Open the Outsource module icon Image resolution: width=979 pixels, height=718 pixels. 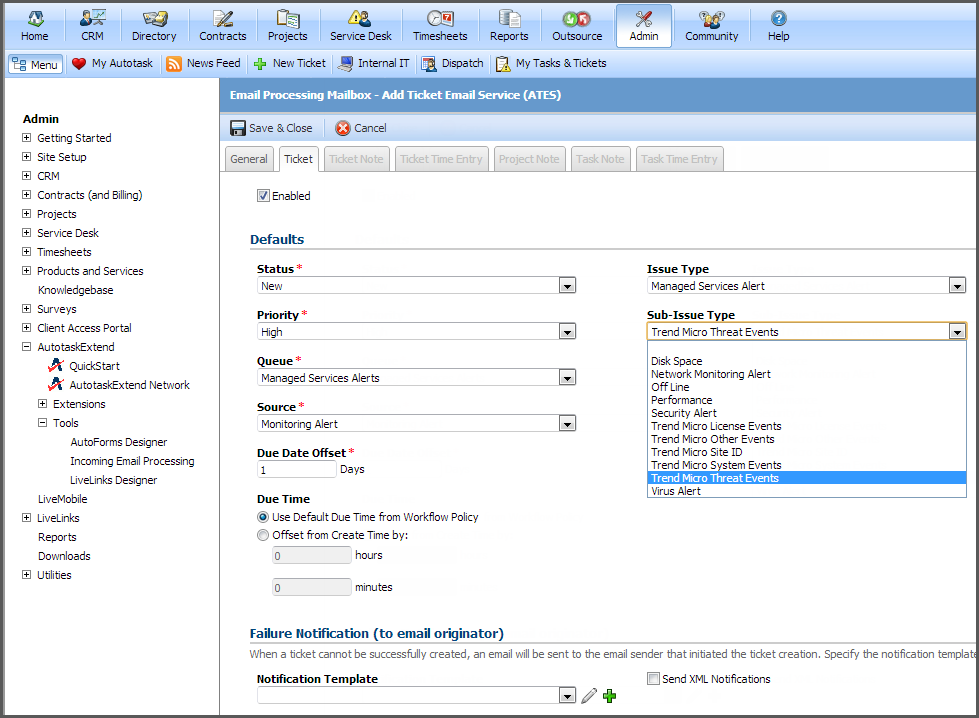point(577,19)
